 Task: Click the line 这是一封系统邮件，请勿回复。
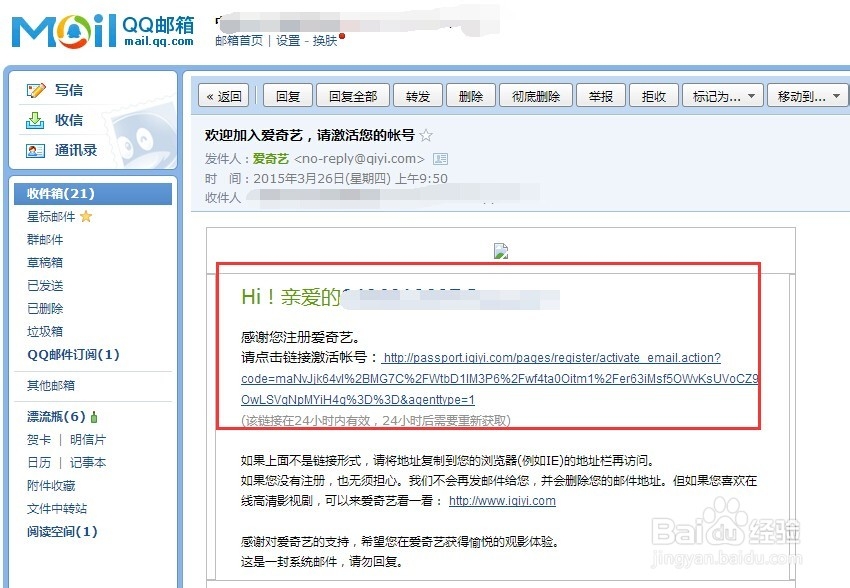[x=323, y=561]
